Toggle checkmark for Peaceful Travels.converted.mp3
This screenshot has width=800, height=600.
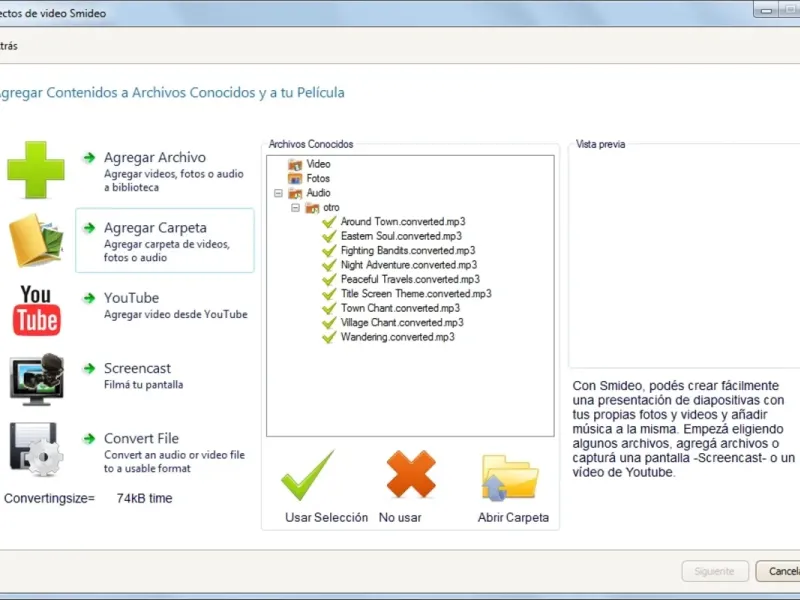tap(329, 280)
